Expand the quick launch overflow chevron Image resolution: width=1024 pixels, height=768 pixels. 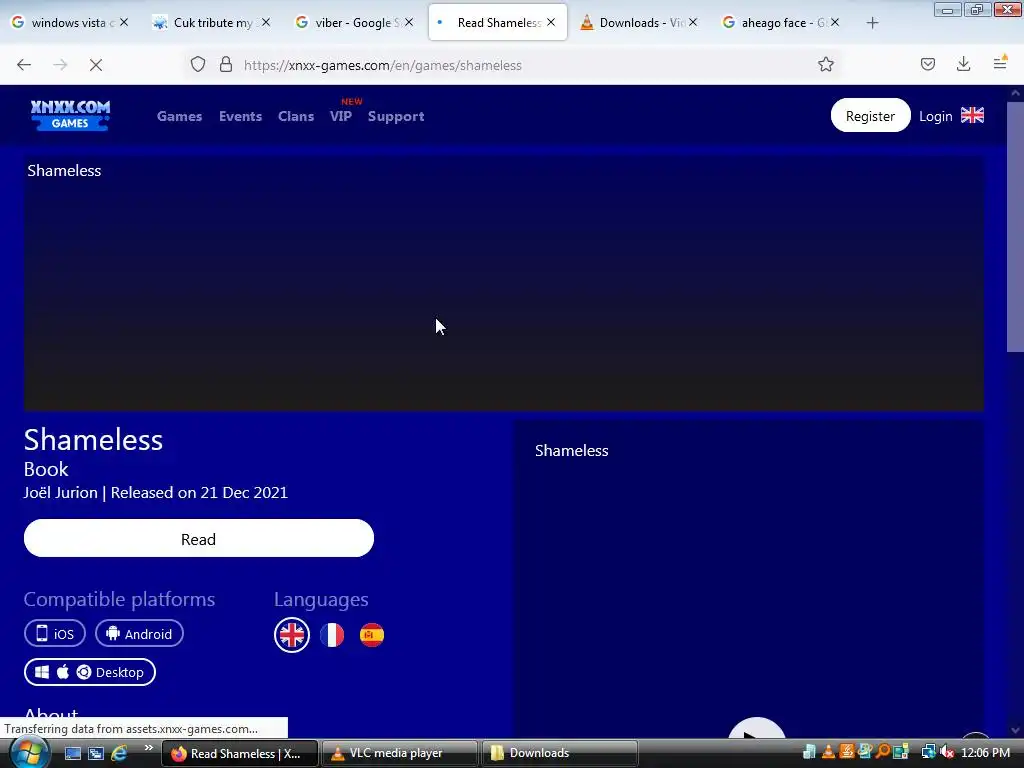click(x=148, y=748)
